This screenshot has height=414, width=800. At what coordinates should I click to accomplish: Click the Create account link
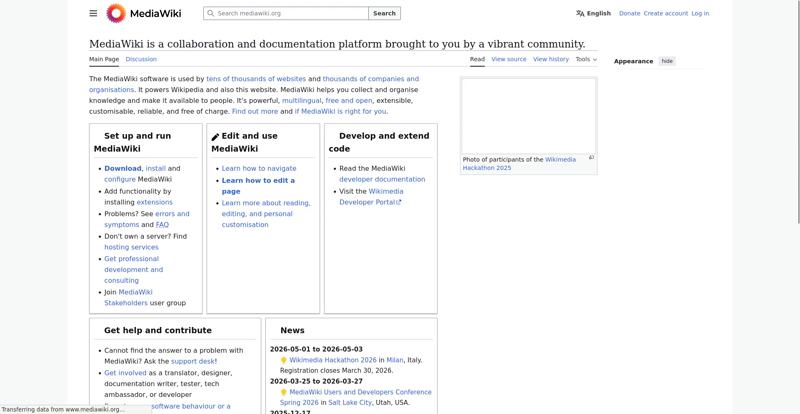665,13
